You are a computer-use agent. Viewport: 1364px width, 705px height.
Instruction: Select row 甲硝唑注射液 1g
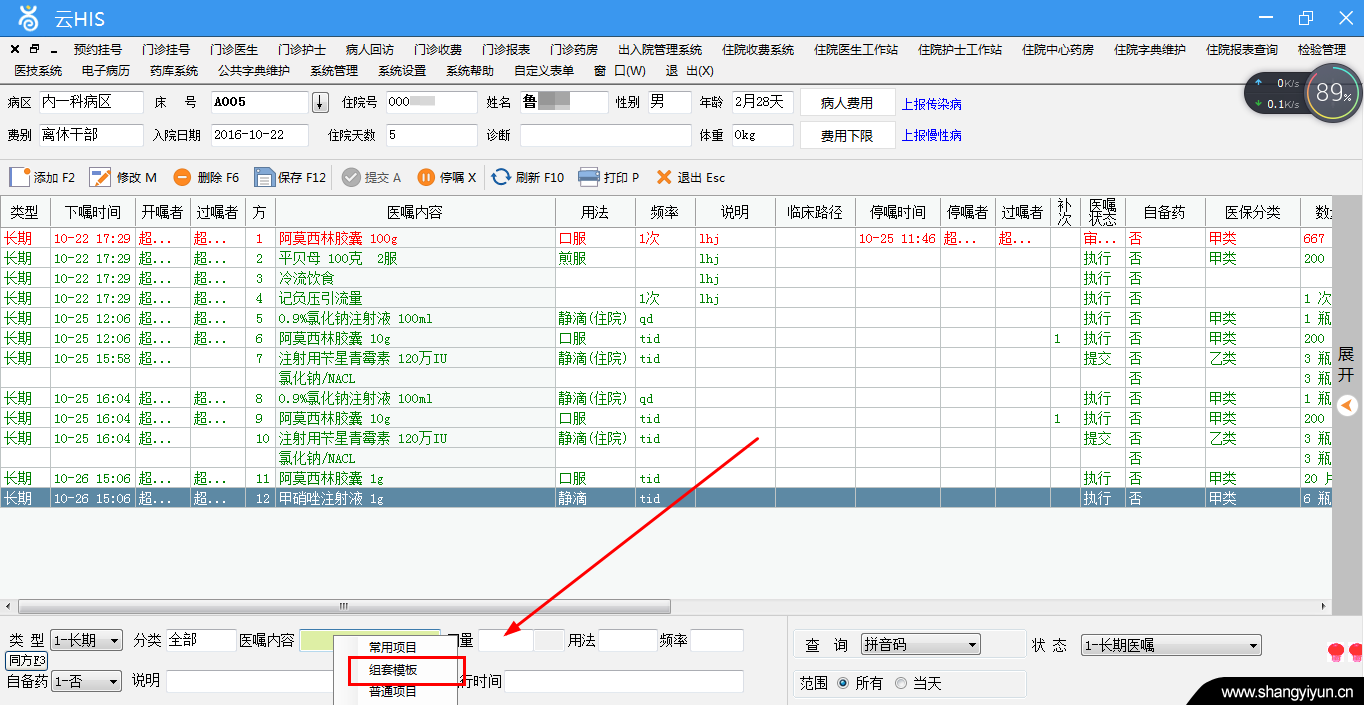tap(666, 498)
